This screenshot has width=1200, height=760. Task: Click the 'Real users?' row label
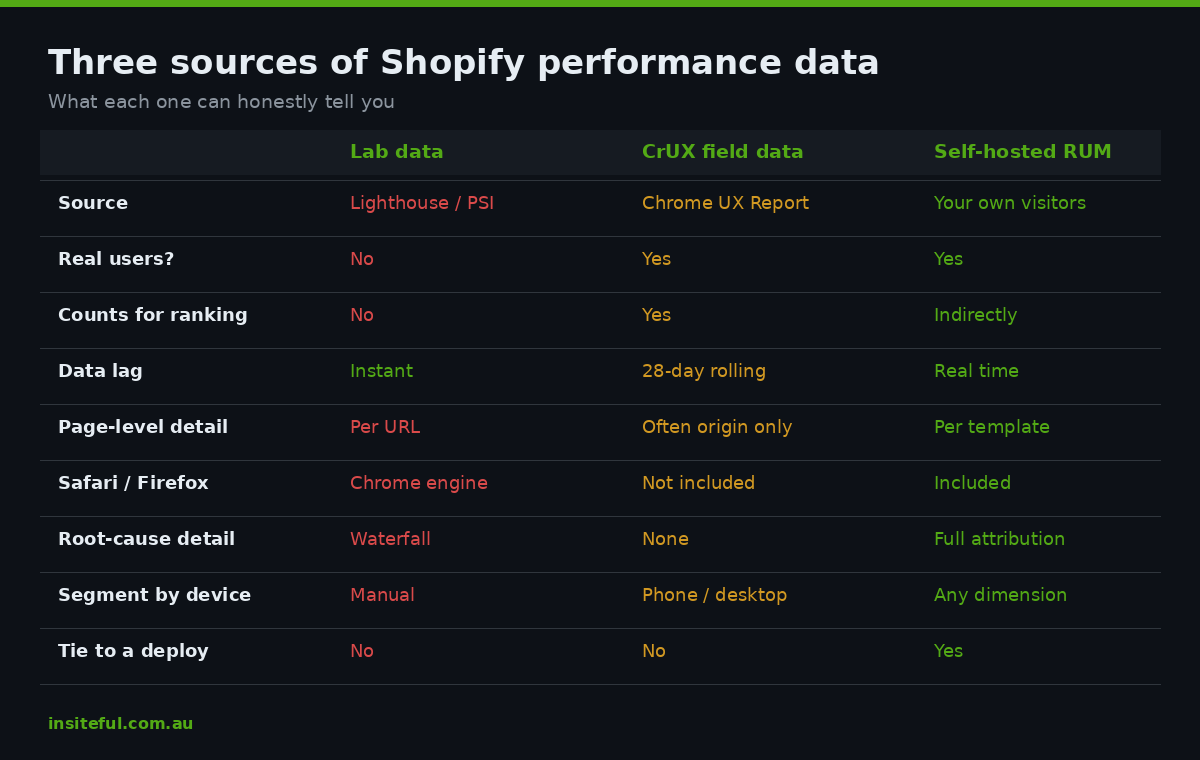coord(116,260)
